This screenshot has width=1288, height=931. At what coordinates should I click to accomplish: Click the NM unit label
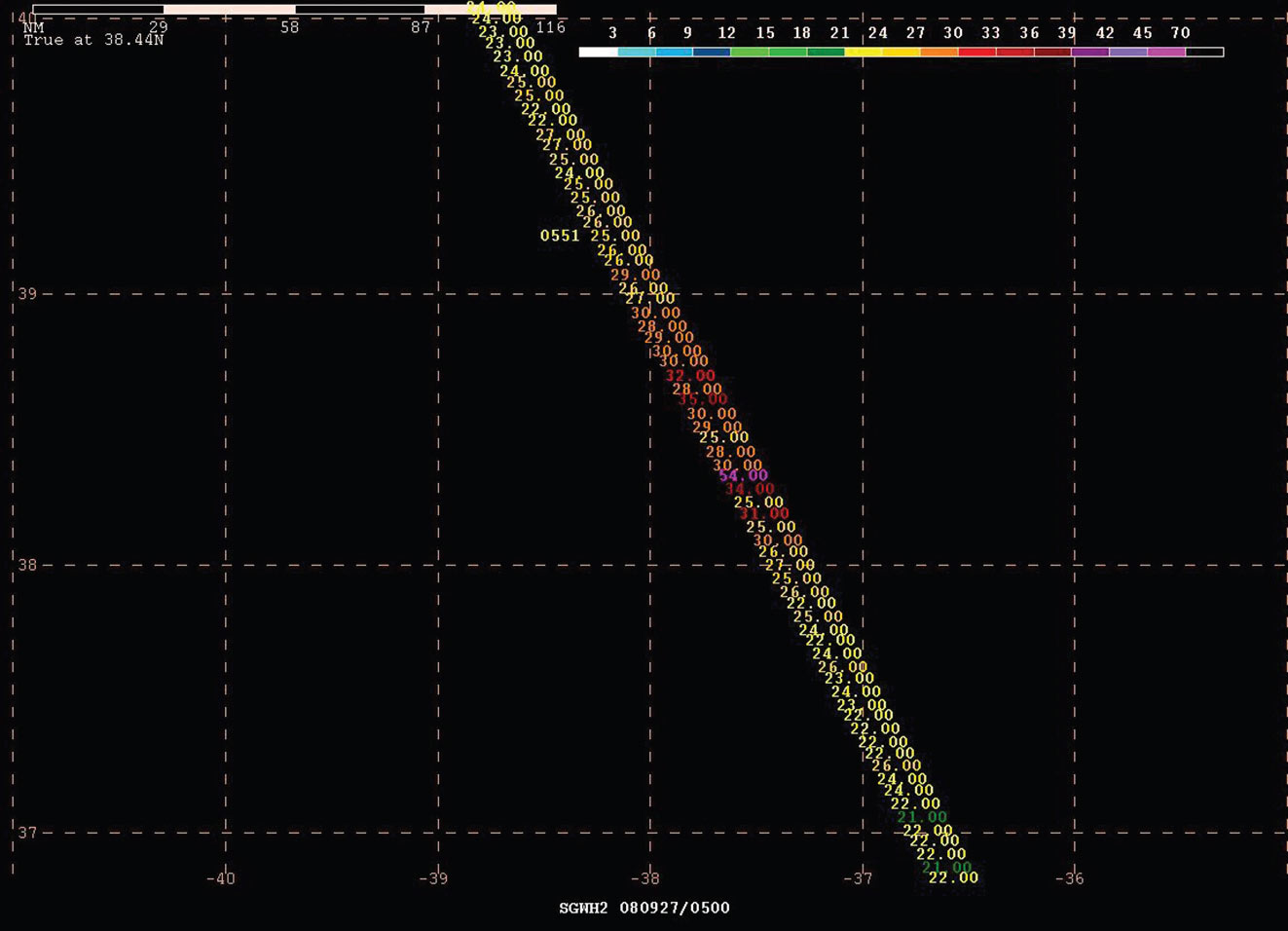[34, 27]
